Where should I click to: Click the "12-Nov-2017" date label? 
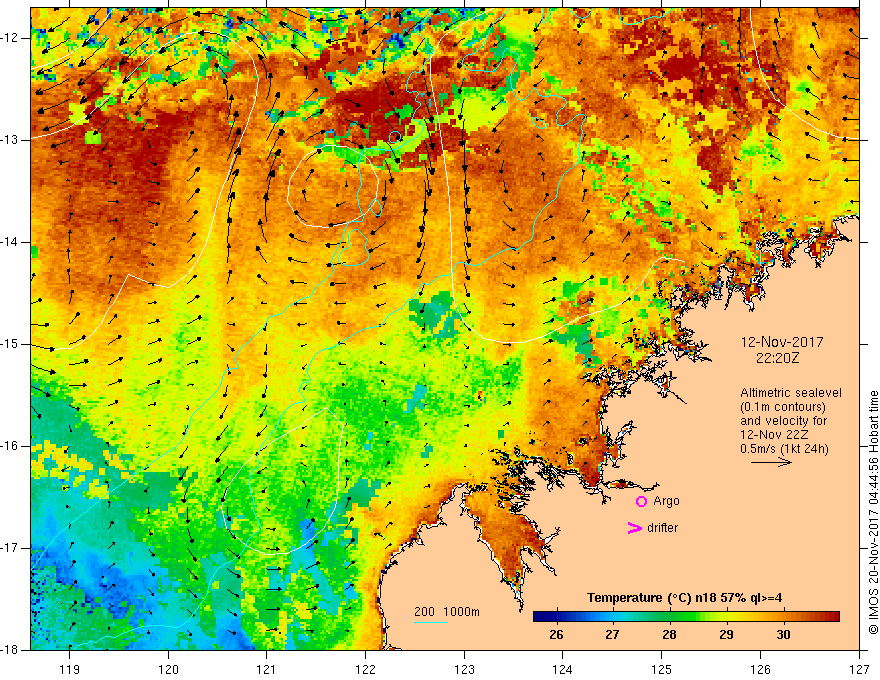782,342
